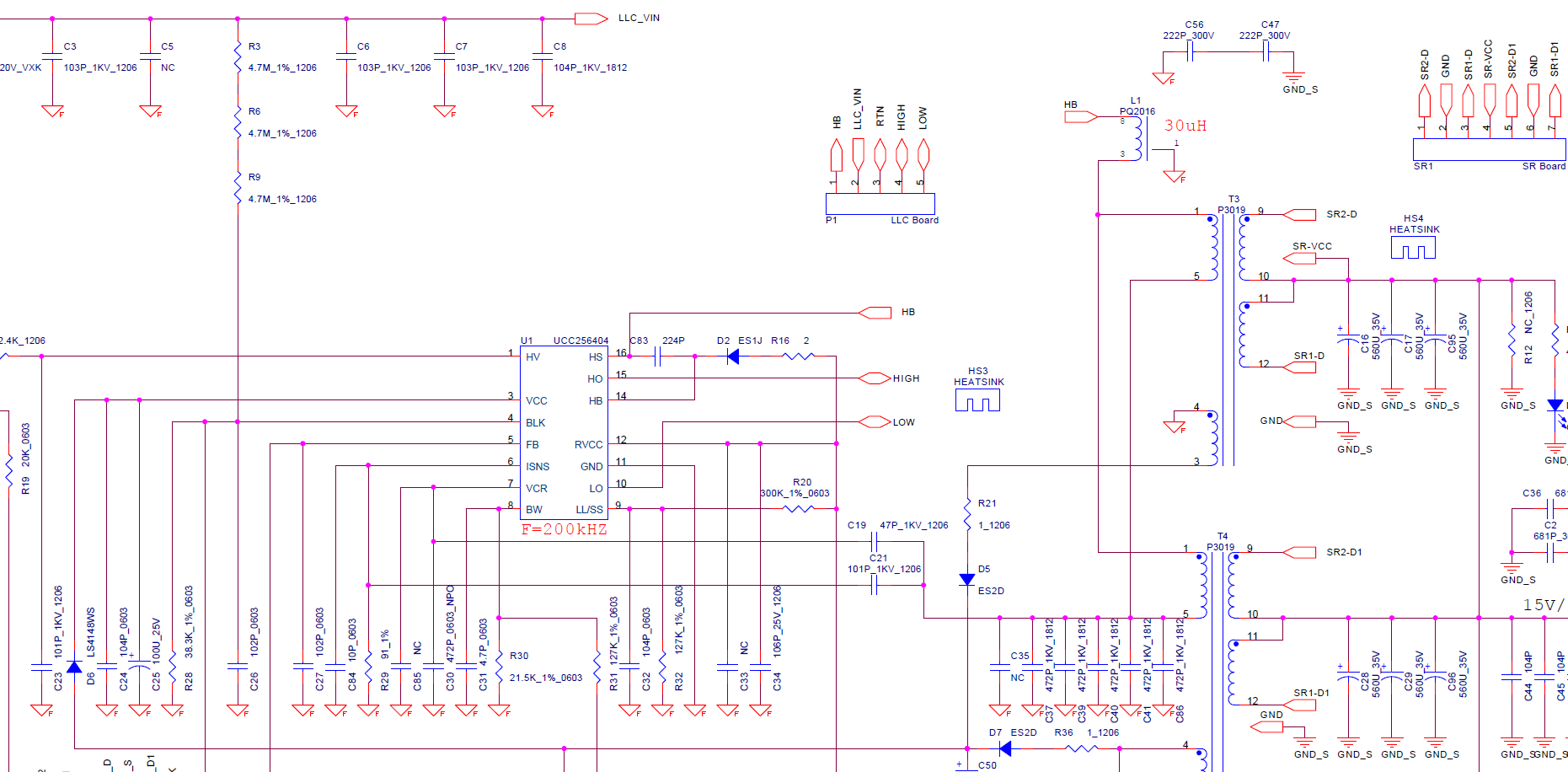
Task: Select the HS3 heatsink symbol
Action: 977,399
